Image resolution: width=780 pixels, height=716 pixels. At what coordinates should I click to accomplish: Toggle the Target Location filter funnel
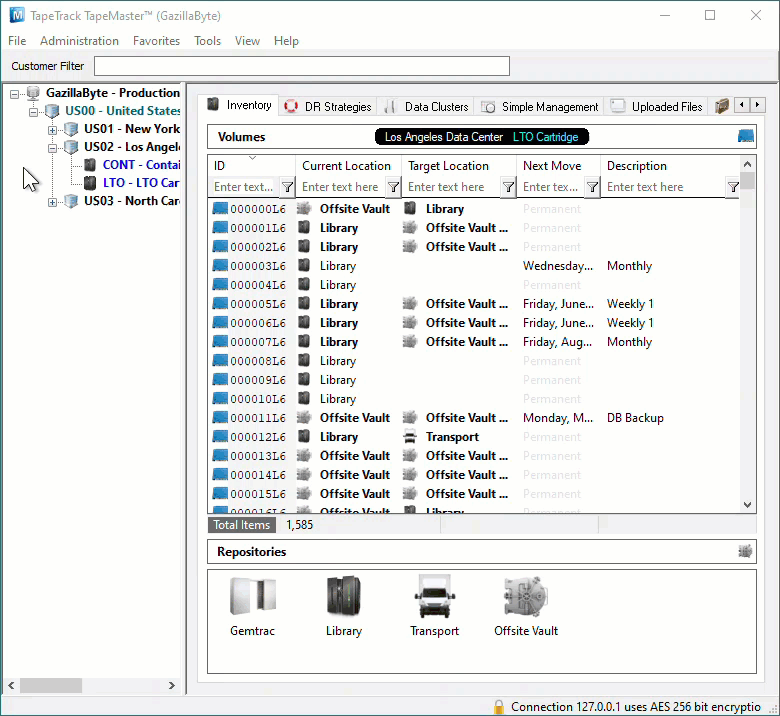click(508, 187)
